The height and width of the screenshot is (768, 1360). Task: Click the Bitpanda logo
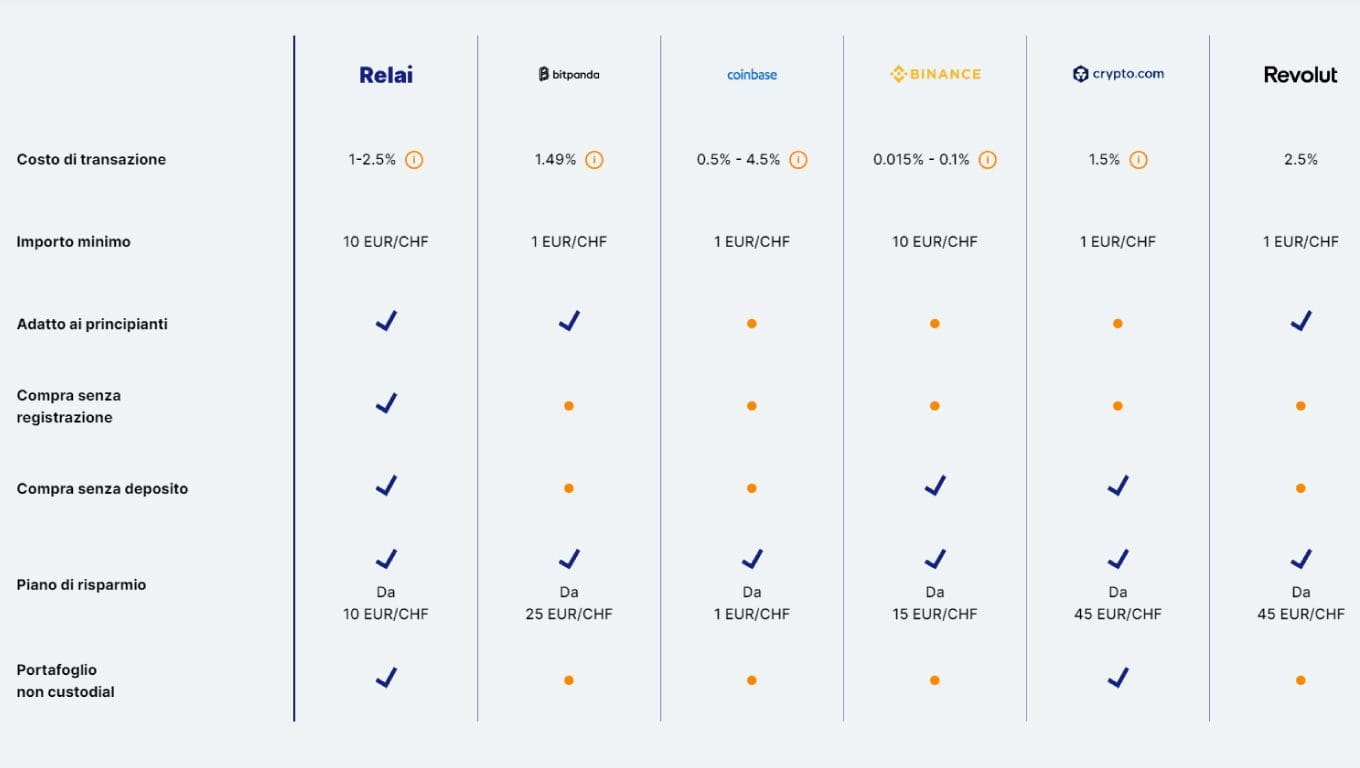pos(569,74)
